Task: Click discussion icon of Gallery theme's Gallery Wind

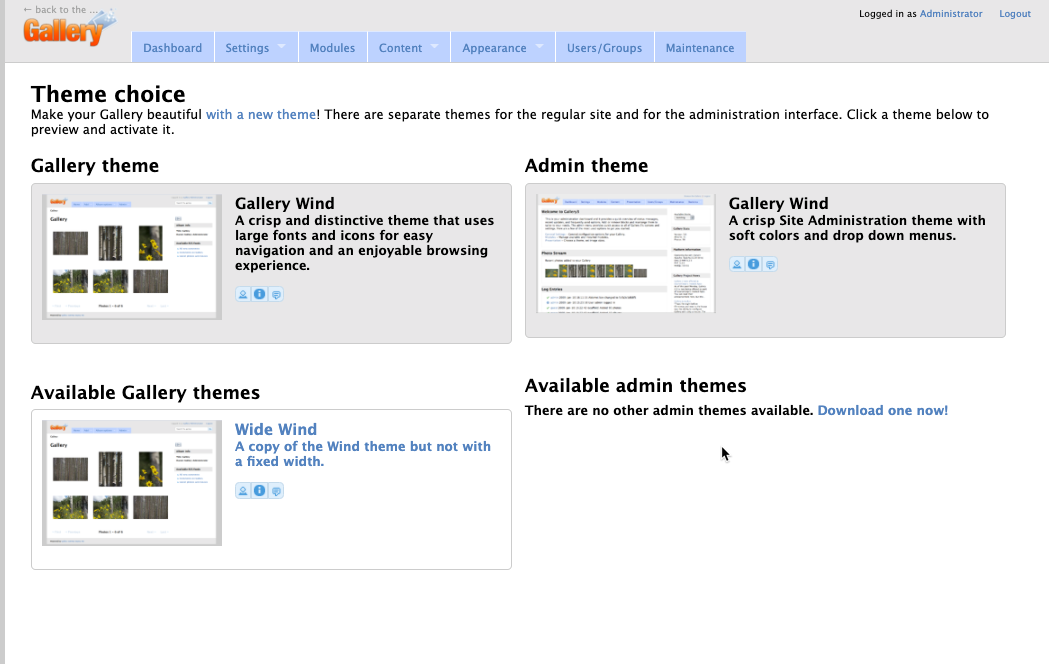Action: (276, 294)
